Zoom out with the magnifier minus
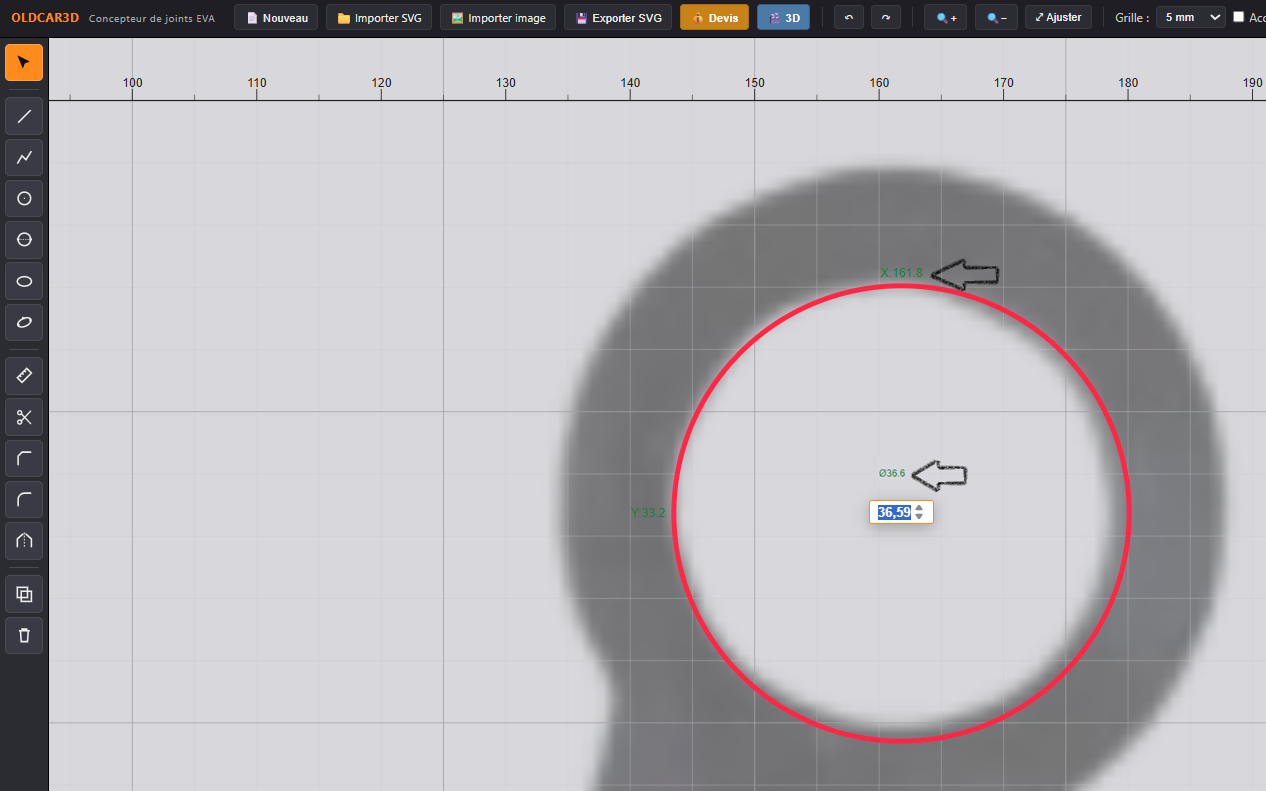 [996, 17]
